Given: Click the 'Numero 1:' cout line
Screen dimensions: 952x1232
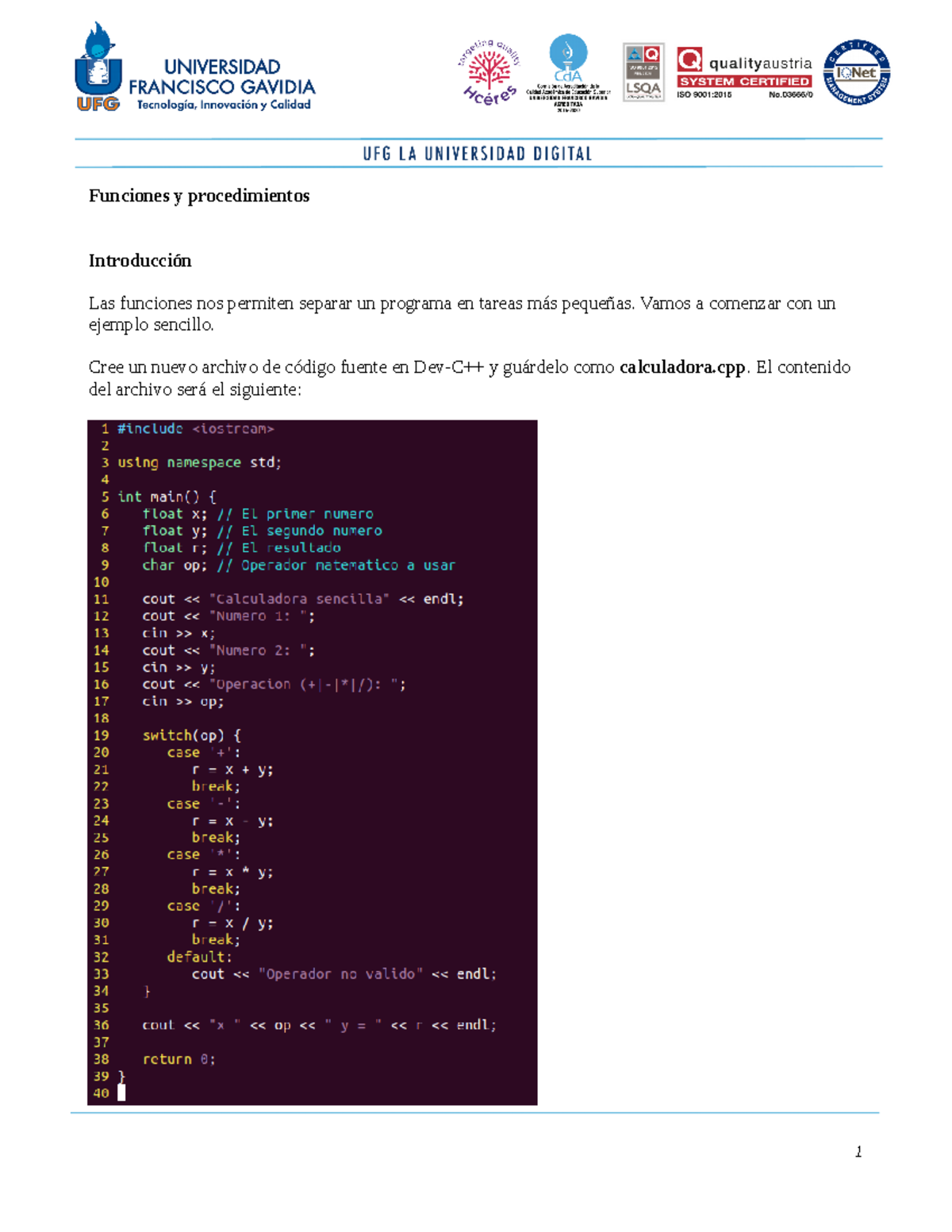Looking at the screenshot, I should pyautogui.click(x=228, y=616).
